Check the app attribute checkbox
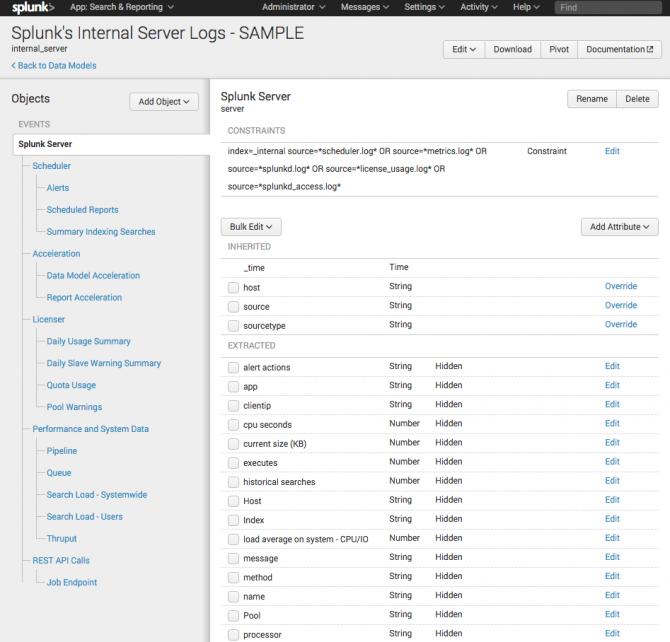This screenshot has width=670, height=642. click(233, 387)
